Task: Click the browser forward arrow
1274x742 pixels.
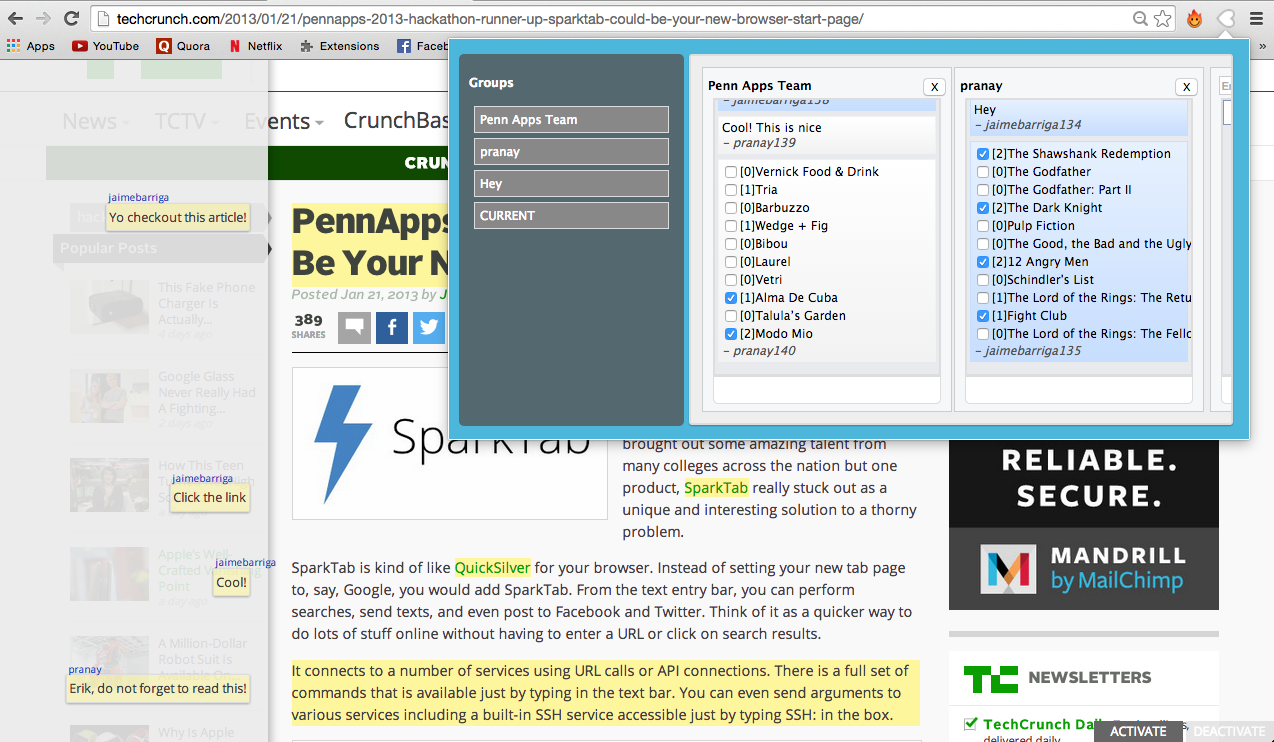Action: tap(43, 18)
